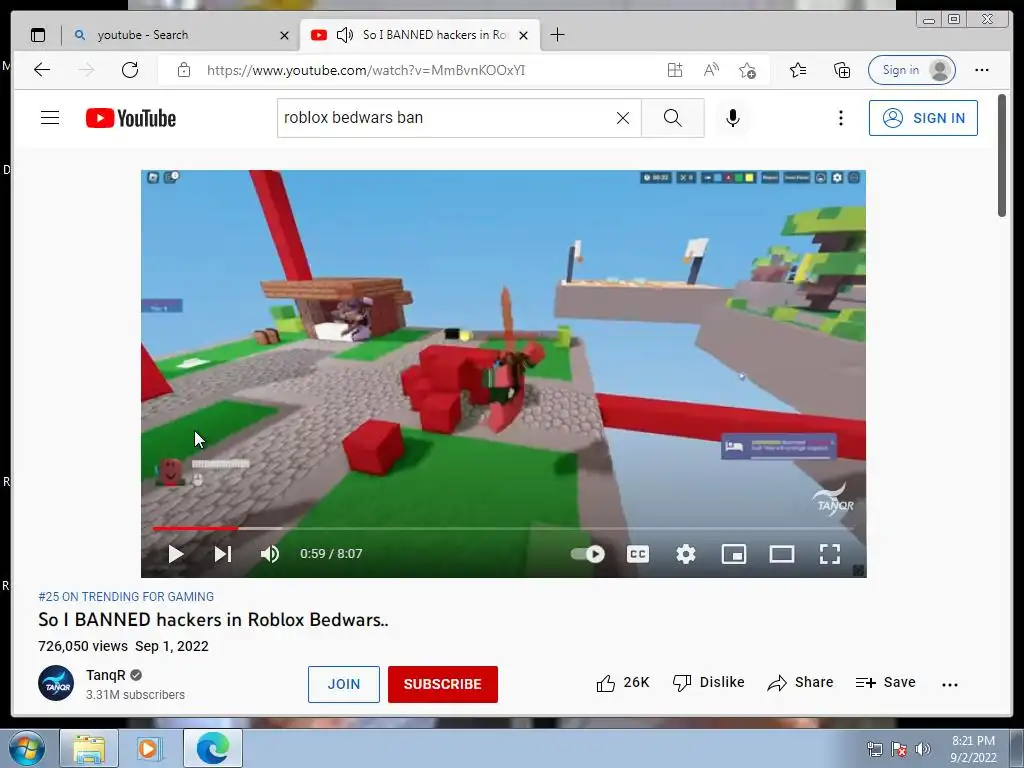
Task: Open a new browser tab
Action: pyautogui.click(x=557, y=35)
